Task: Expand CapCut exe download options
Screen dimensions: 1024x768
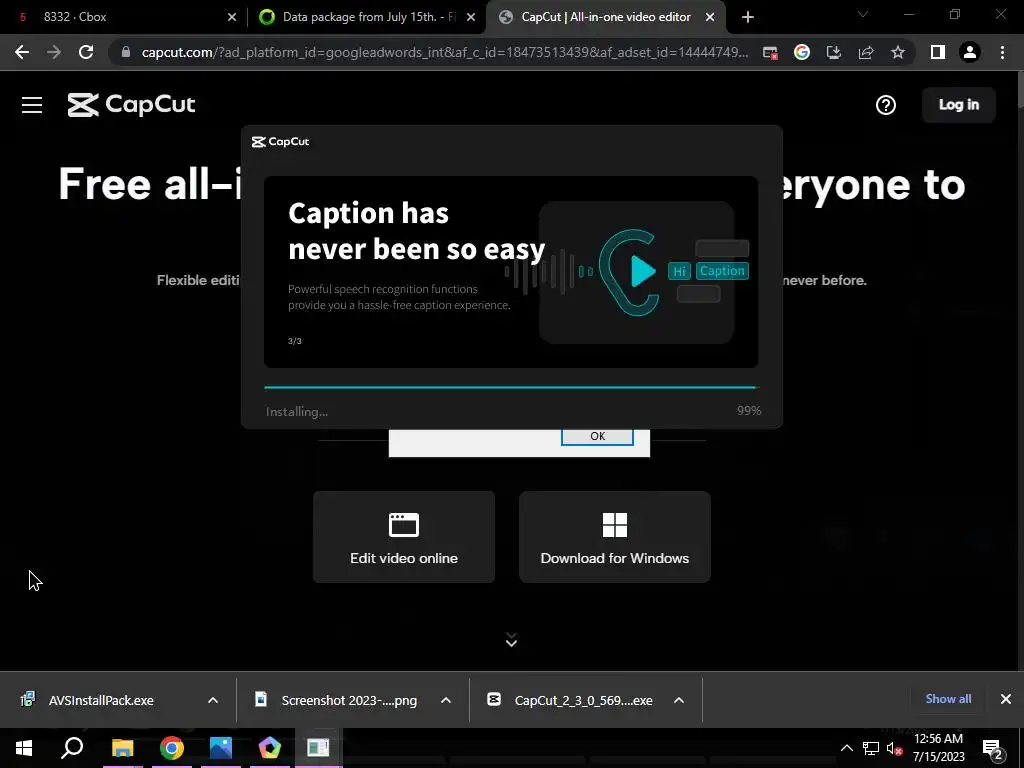Action: coord(679,700)
